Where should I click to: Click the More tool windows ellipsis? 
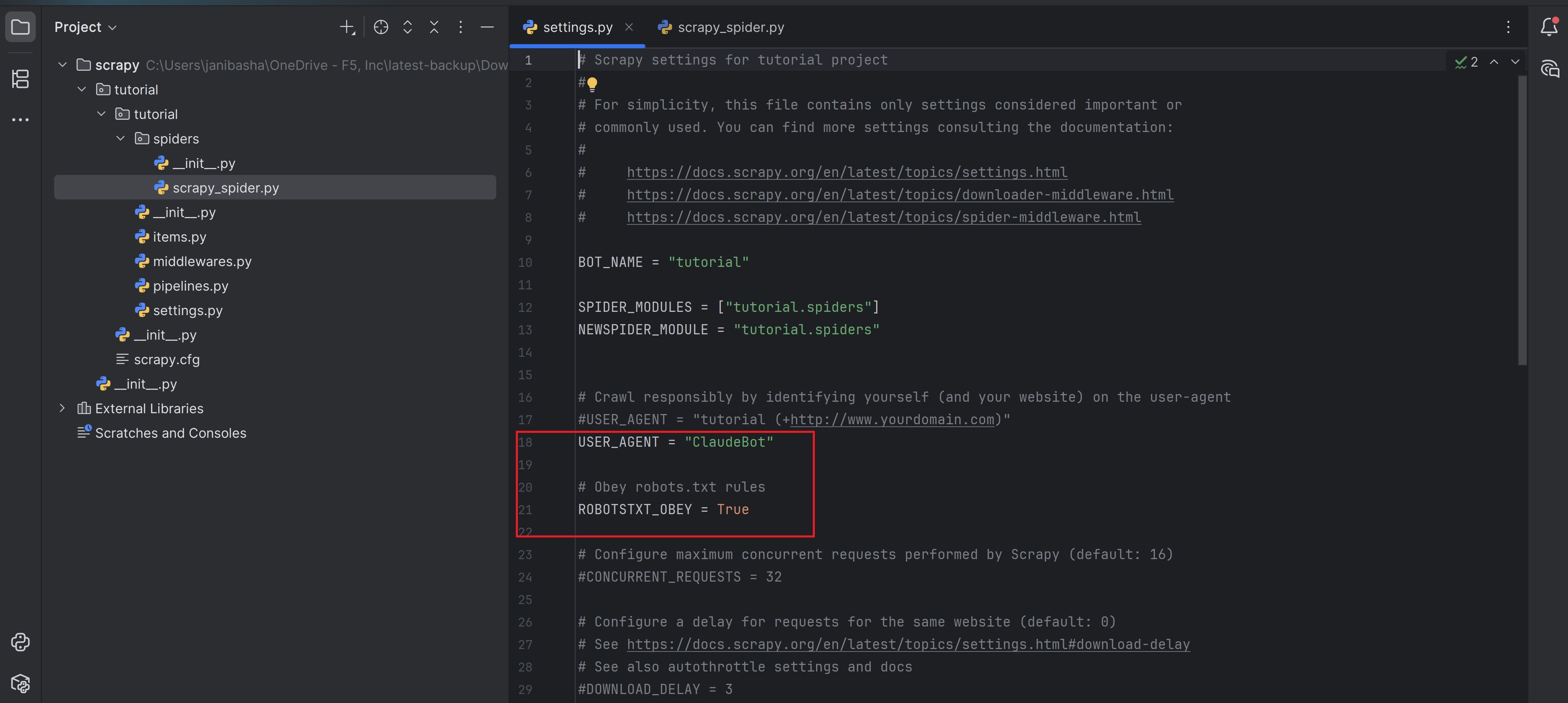pos(20,119)
